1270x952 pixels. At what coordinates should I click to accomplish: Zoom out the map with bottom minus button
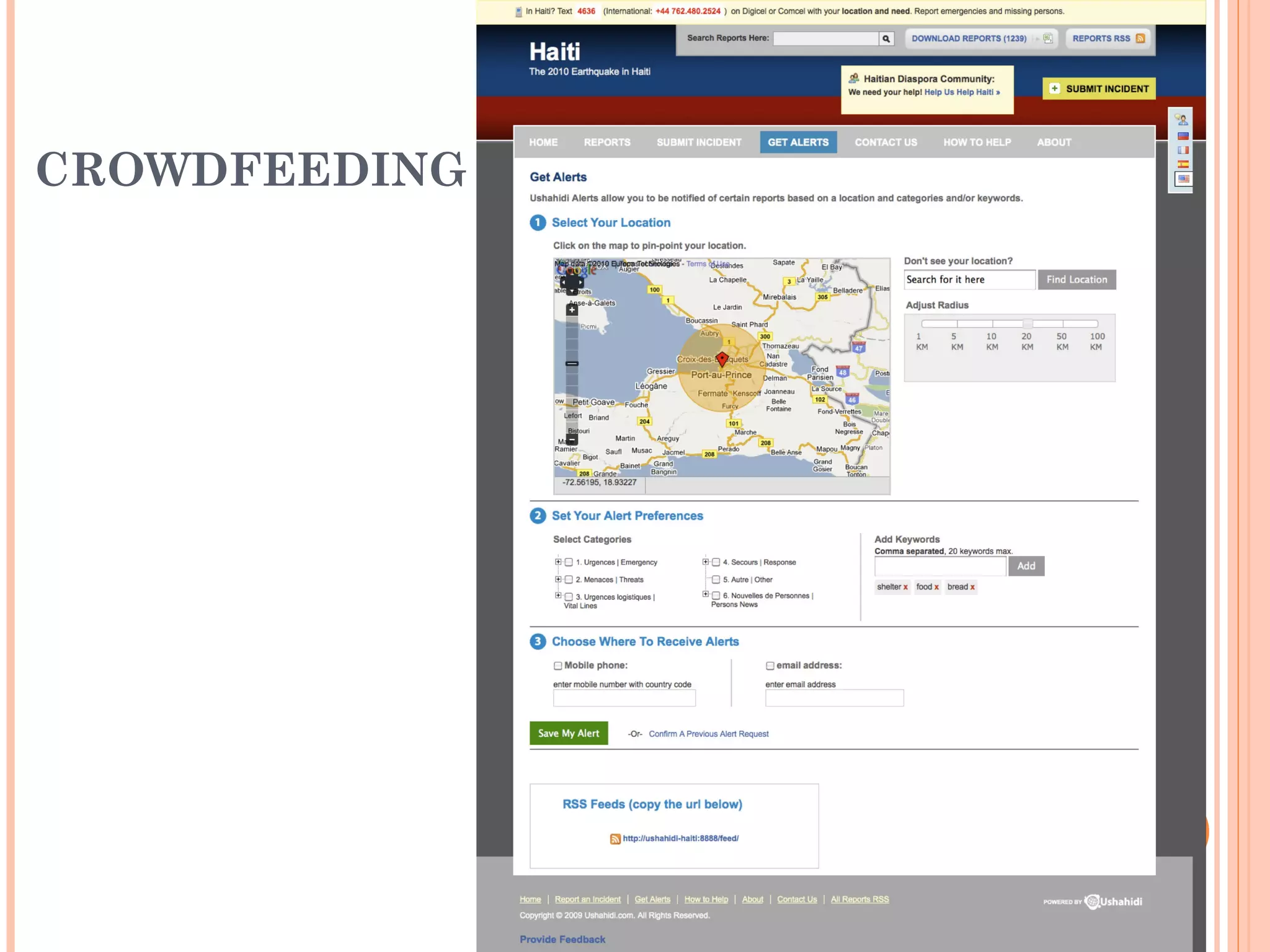pyautogui.click(x=572, y=440)
